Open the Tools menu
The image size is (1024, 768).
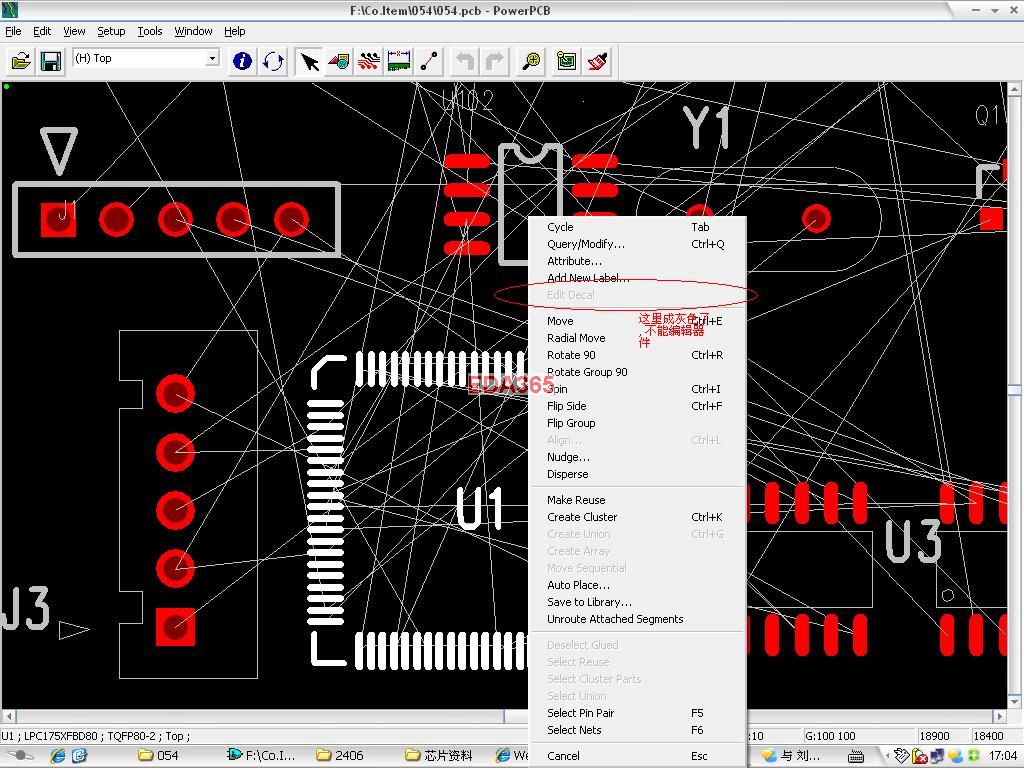(x=150, y=31)
